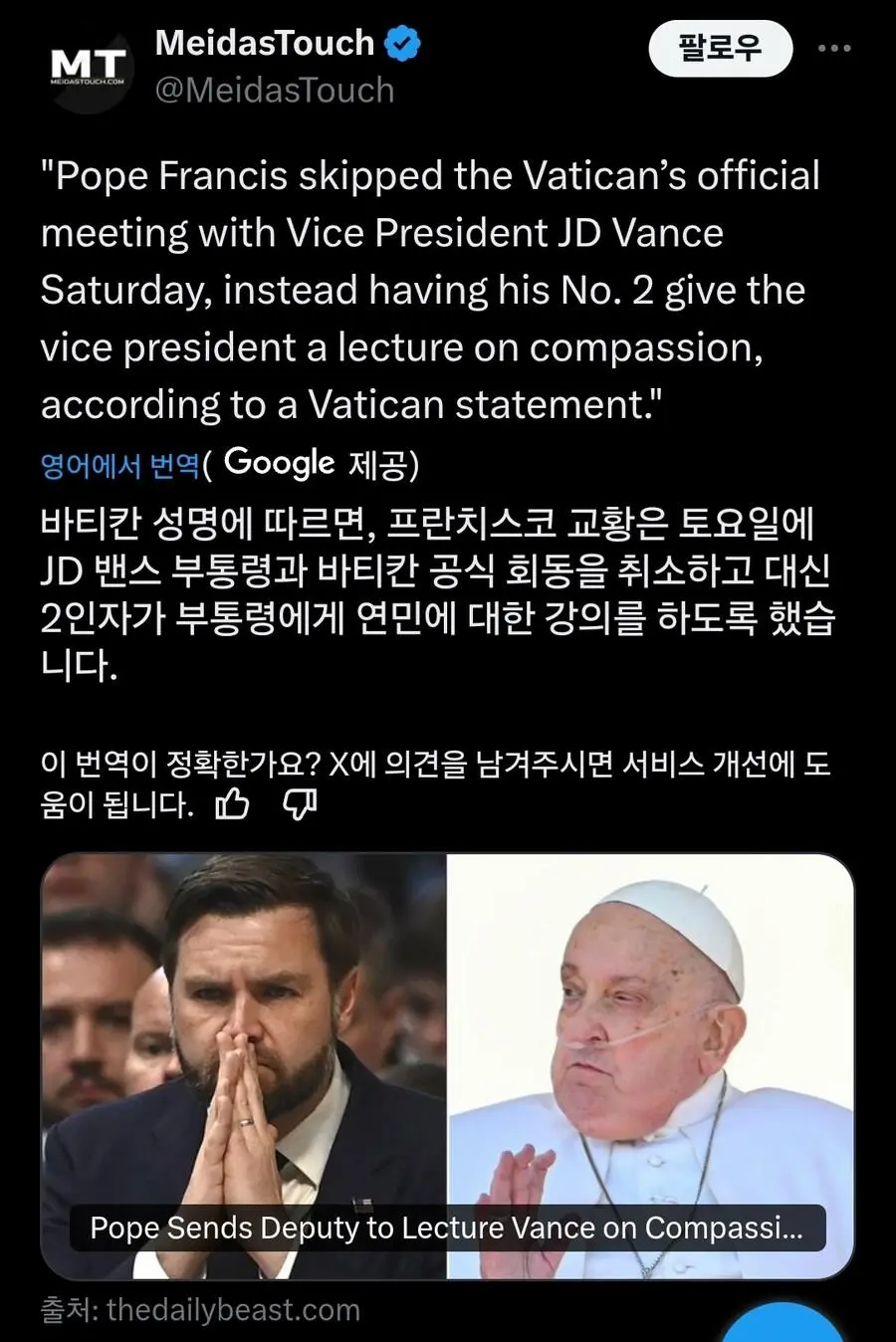Click the 제공) text beside Google
The width and height of the screenshot is (896, 1342).
coord(383,465)
